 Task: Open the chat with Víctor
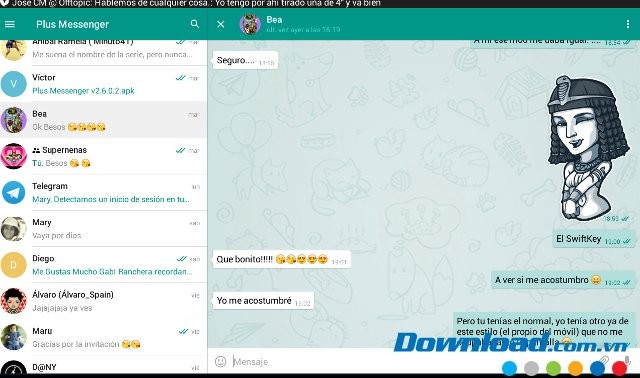pos(104,84)
